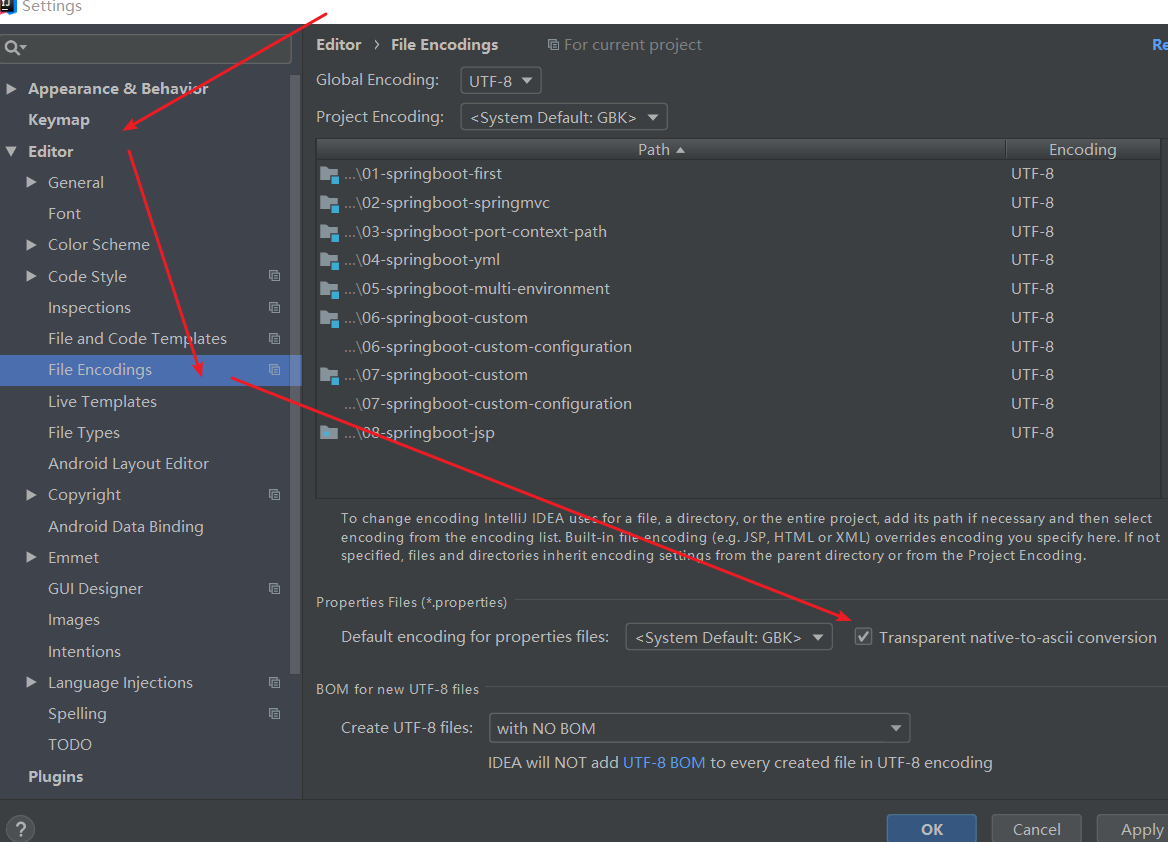Expand the Color Scheme node

click(x=31, y=244)
